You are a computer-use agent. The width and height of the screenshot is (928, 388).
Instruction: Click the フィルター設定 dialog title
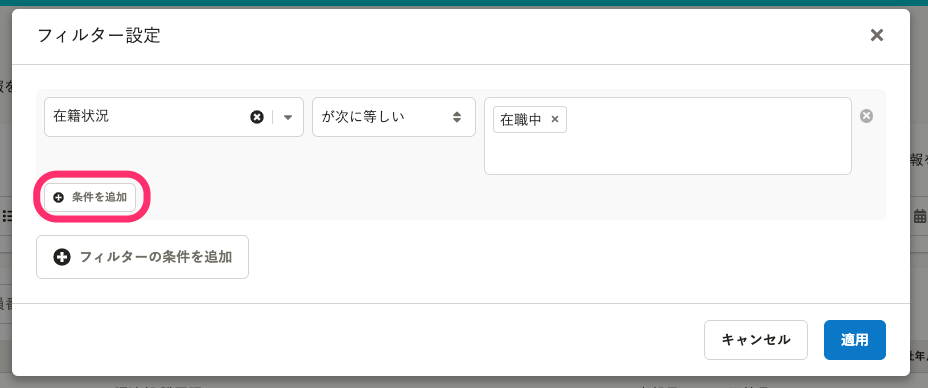pyautogui.click(x=99, y=35)
